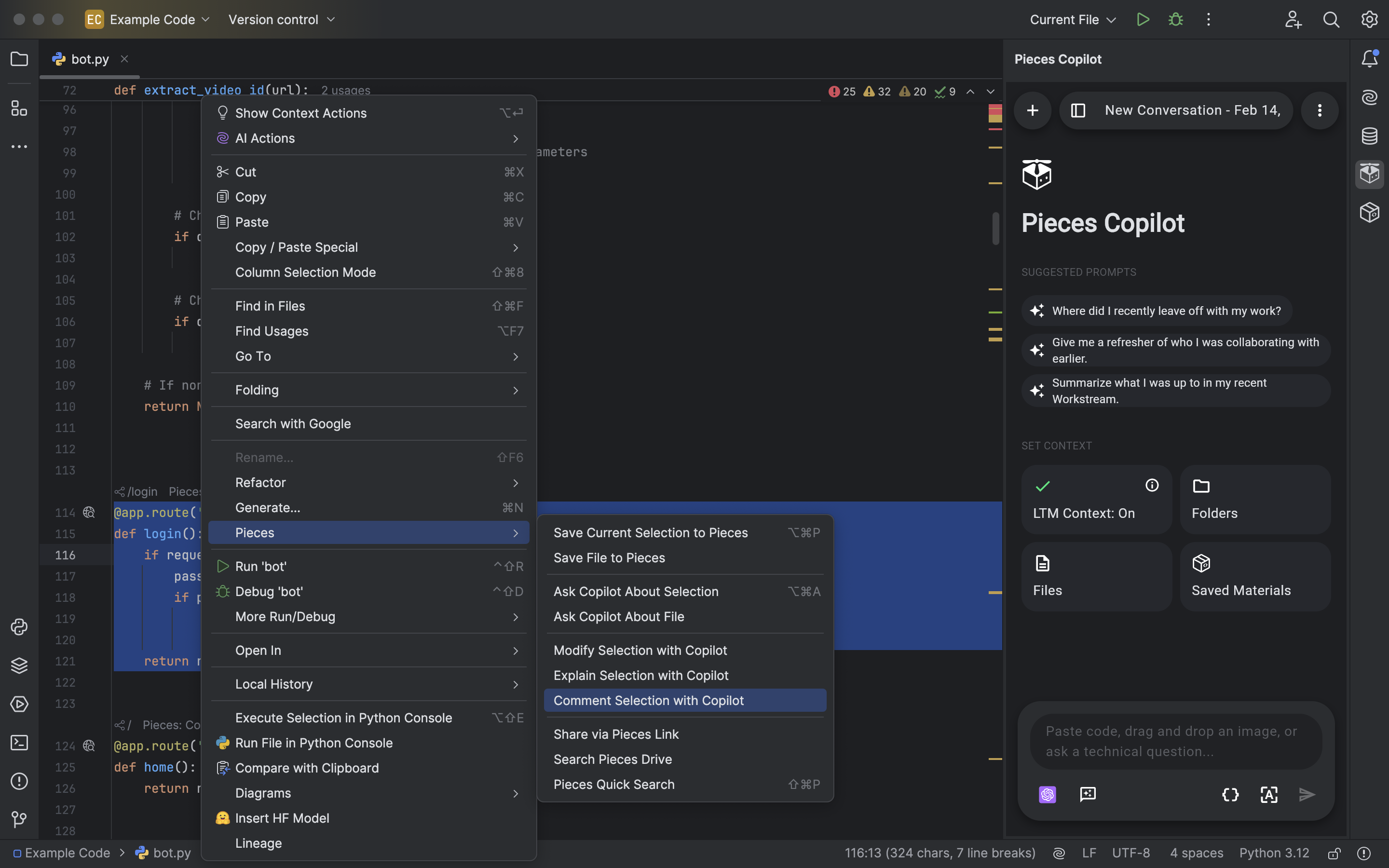Expand the Copy / Paste Special submenu

(x=368, y=247)
